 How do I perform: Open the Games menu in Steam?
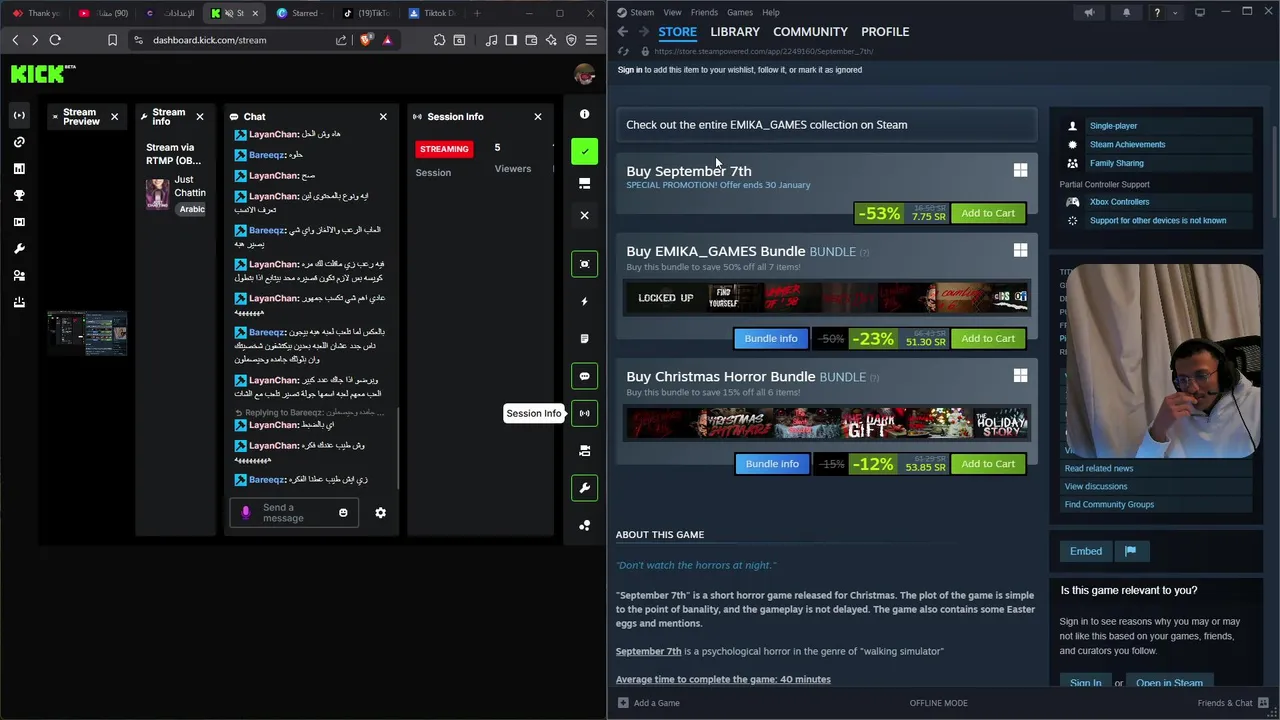tap(740, 12)
